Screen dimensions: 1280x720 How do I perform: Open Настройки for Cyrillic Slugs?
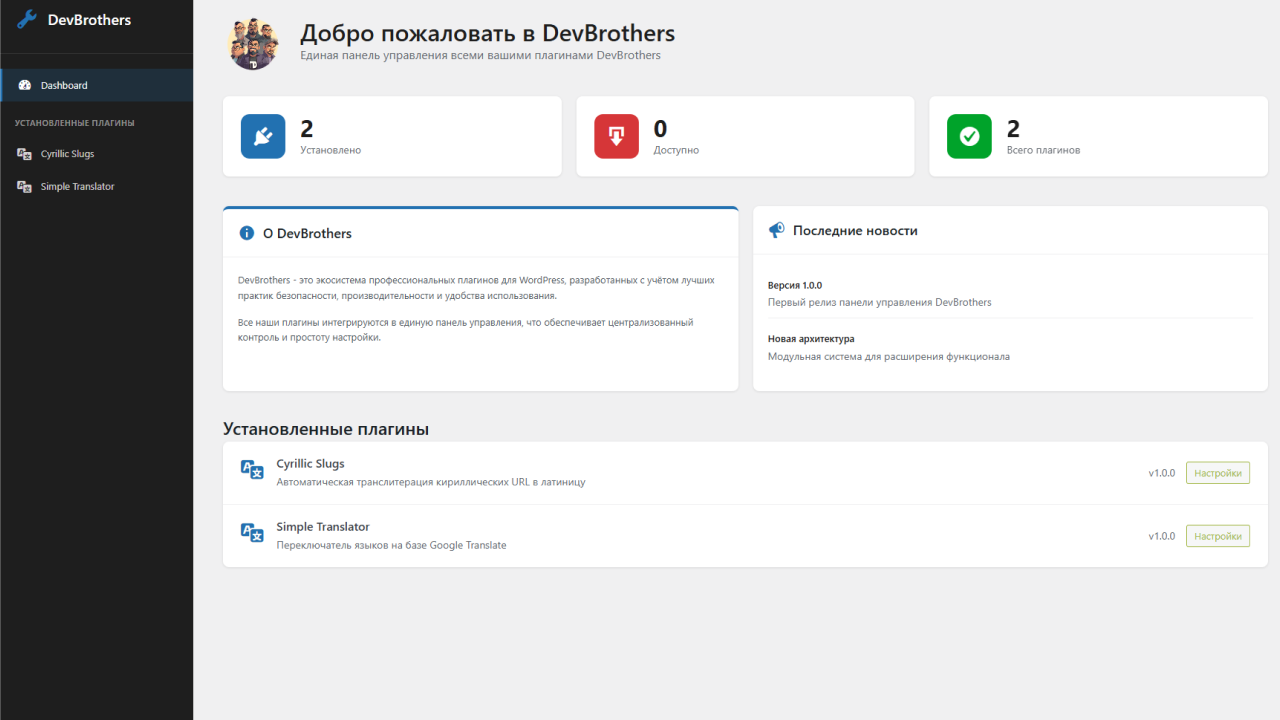1218,473
